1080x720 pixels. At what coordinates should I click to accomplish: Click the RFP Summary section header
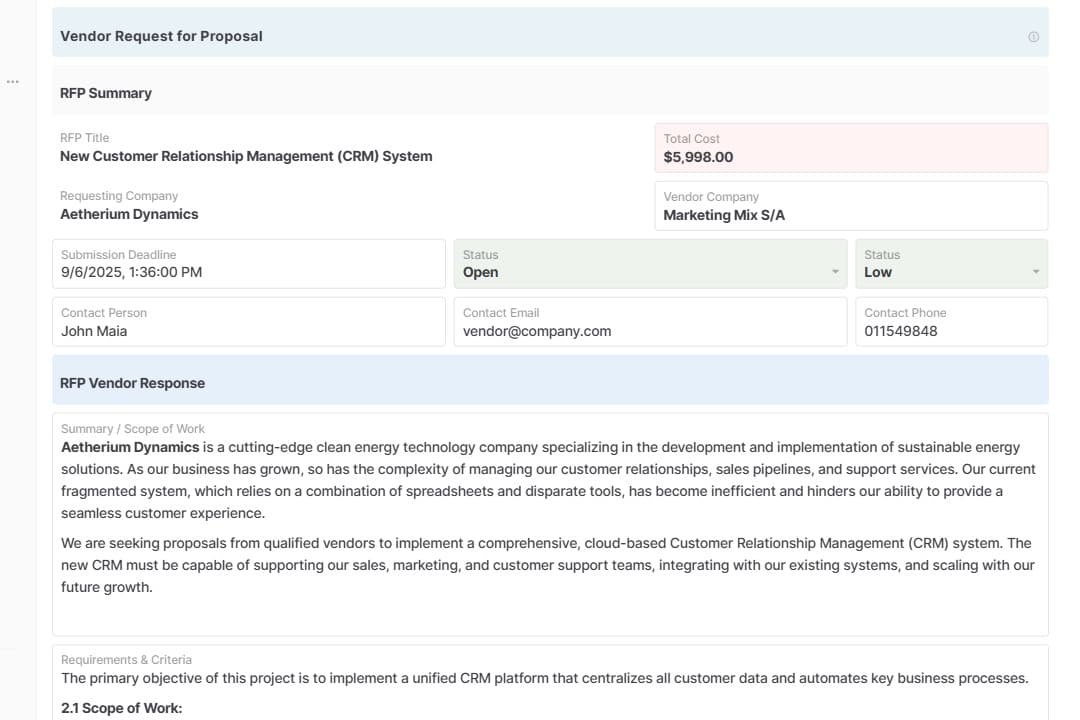click(106, 93)
